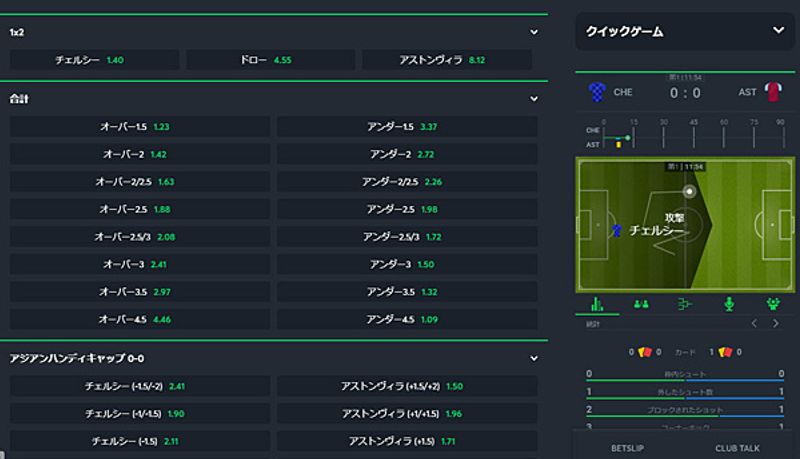This screenshot has height=459, width=800.
Task: Open the lineups players icon tab
Action: click(641, 304)
